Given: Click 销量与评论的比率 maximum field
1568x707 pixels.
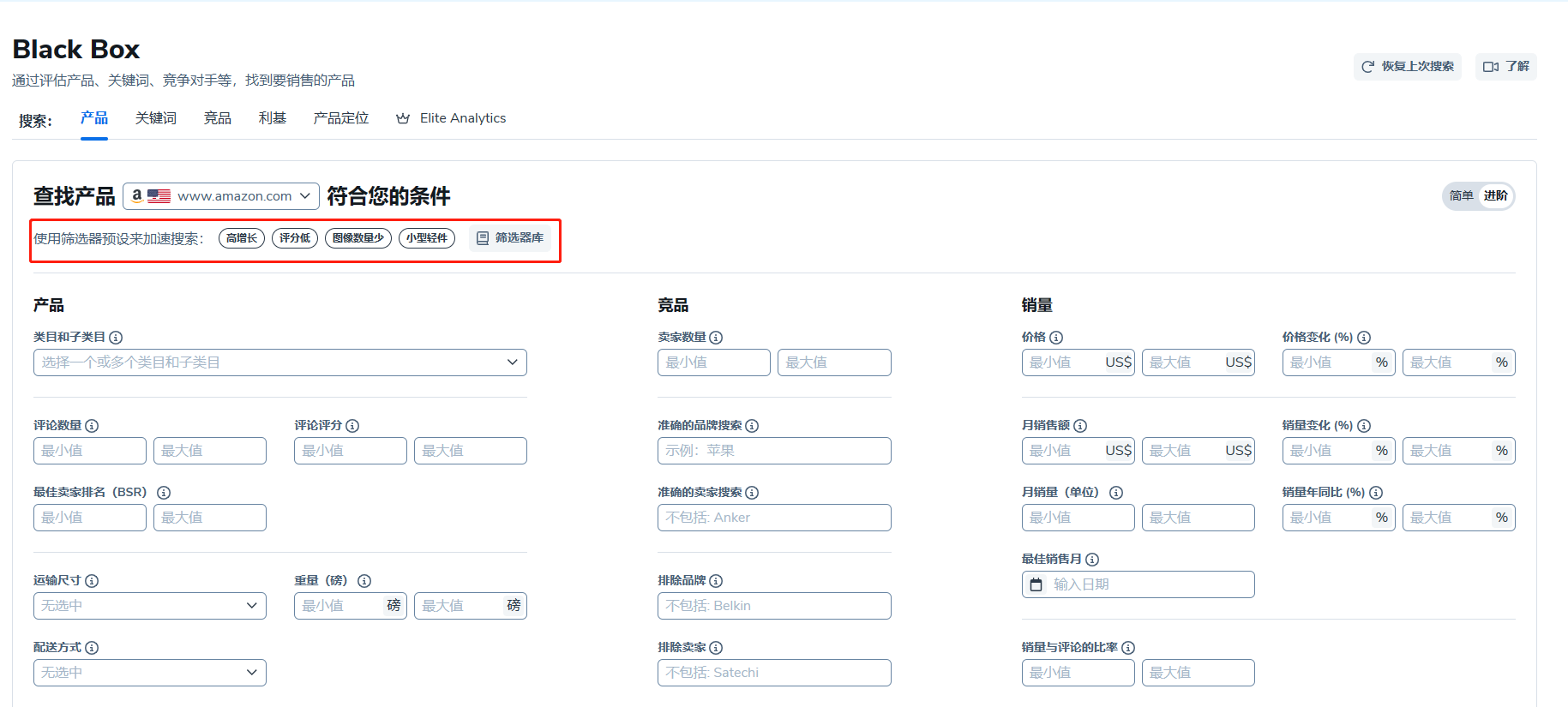Looking at the screenshot, I should tap(1199, 673).
